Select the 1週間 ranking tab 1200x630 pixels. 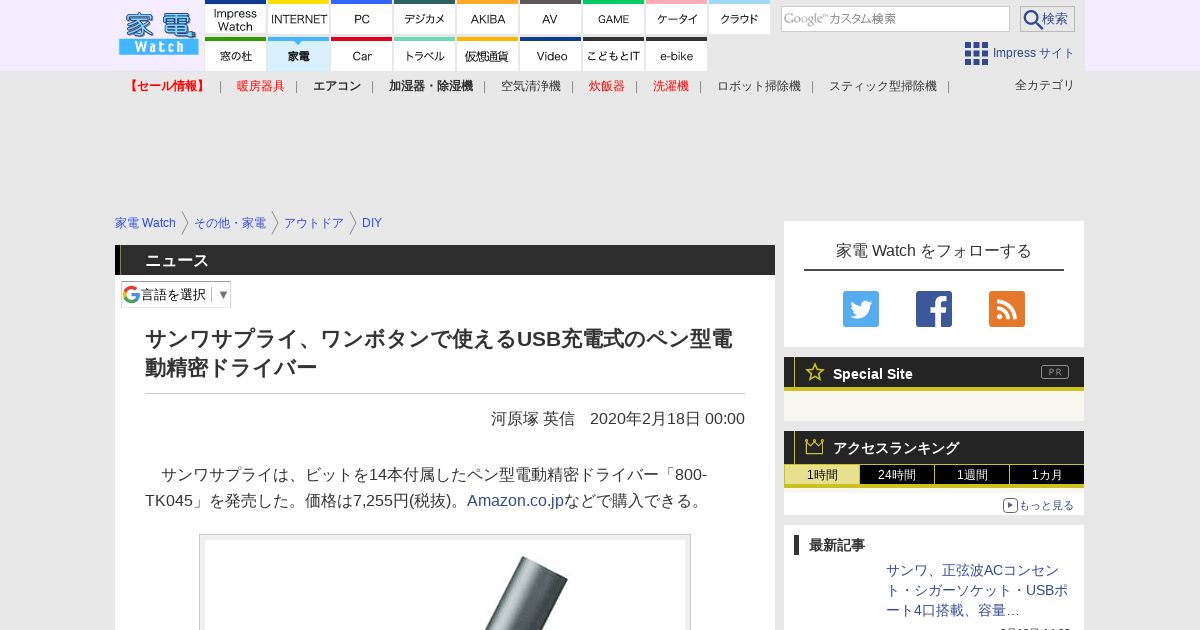(972, 475)
